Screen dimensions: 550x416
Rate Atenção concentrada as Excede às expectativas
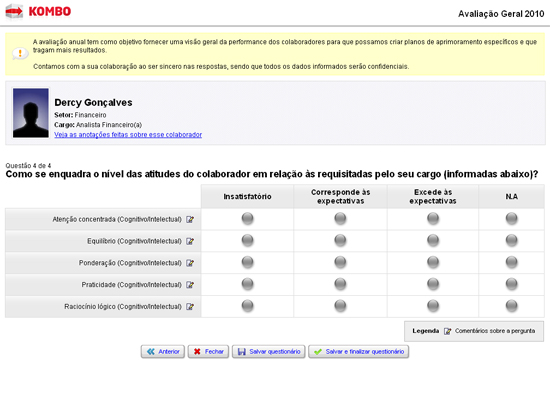[433, 219]
